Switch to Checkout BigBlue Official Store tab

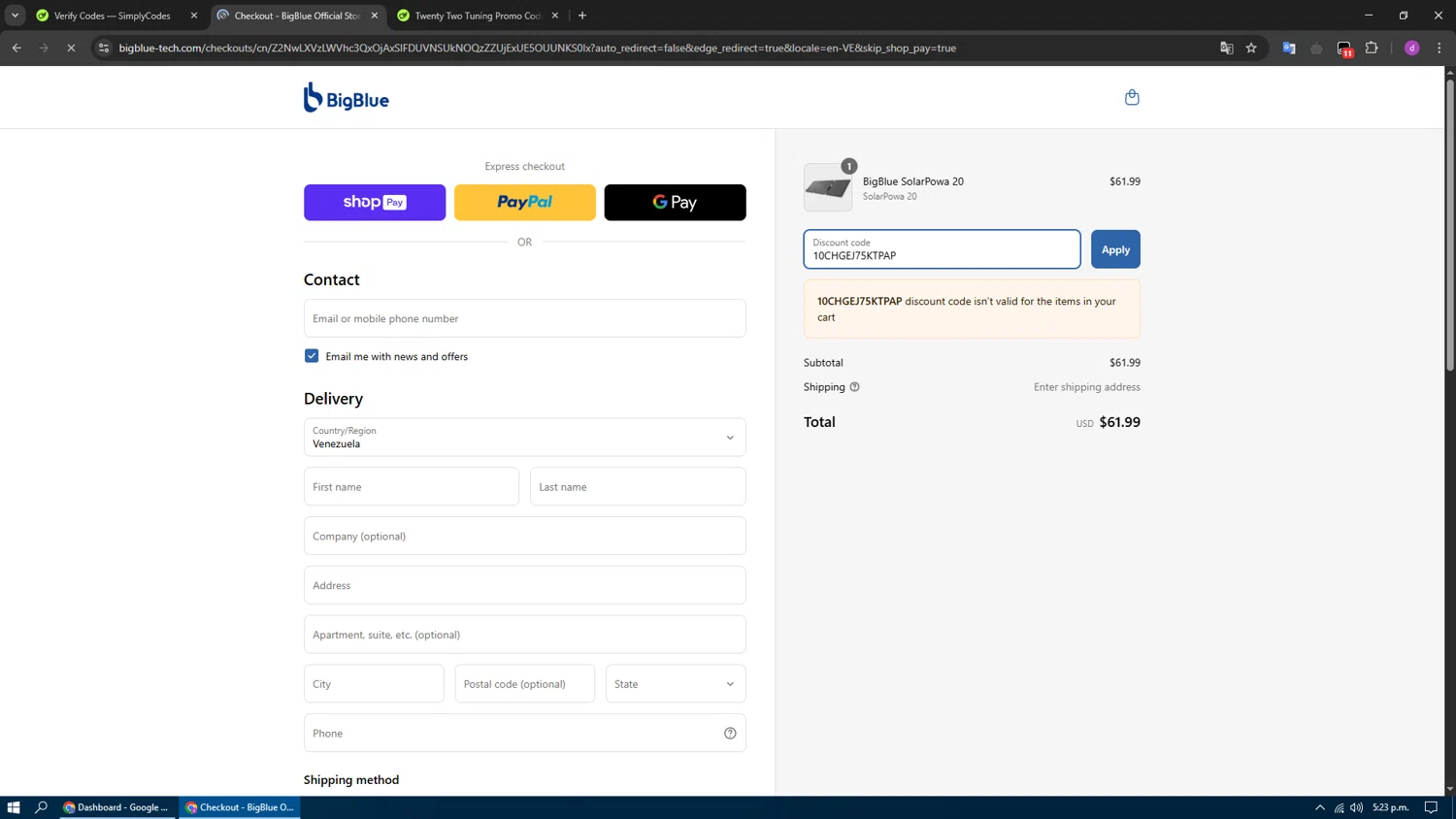[x=297, y=16]
